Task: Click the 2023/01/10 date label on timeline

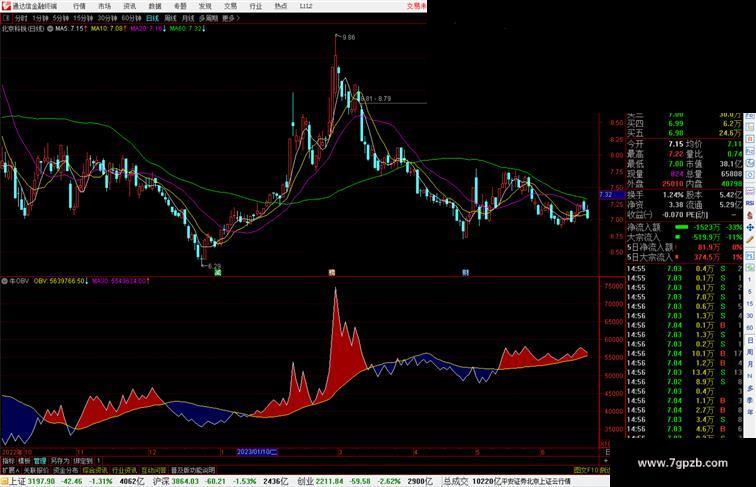Action: [257, 452]
